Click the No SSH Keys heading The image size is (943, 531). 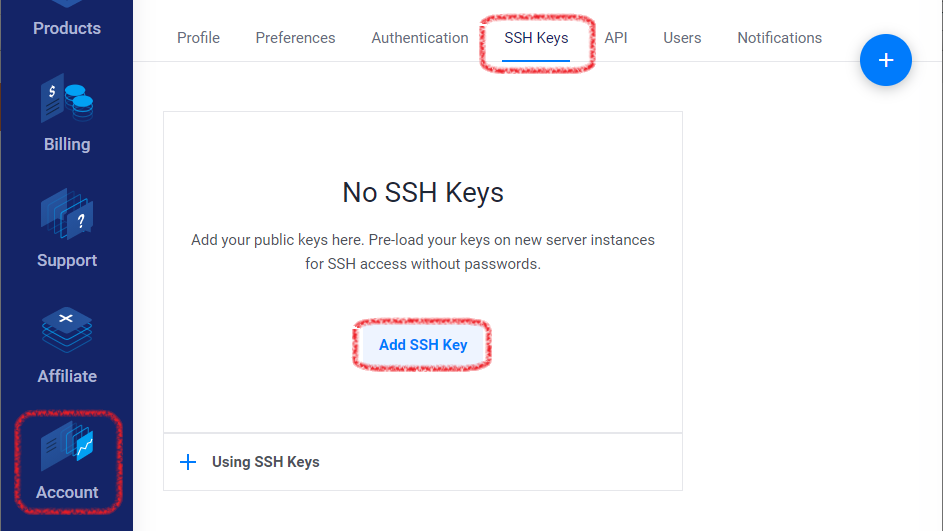[x=423, y=192]
